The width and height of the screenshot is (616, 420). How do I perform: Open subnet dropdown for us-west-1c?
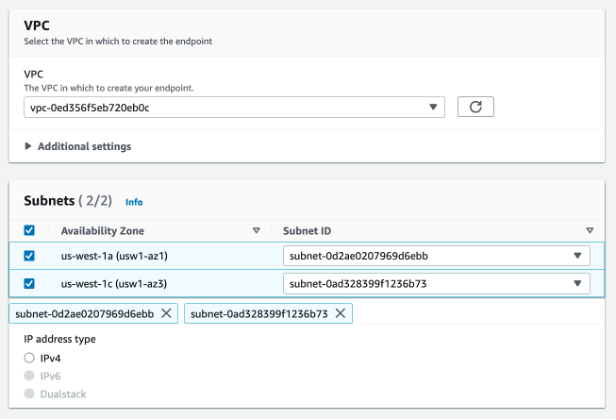pyautogui.click(x=436, y=283)
